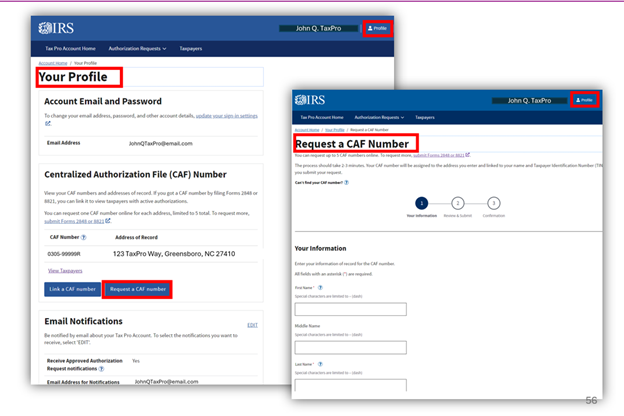Click the Link a CAF number button
624x416 pixels.
pyautogui.click(x=72, y=289)
